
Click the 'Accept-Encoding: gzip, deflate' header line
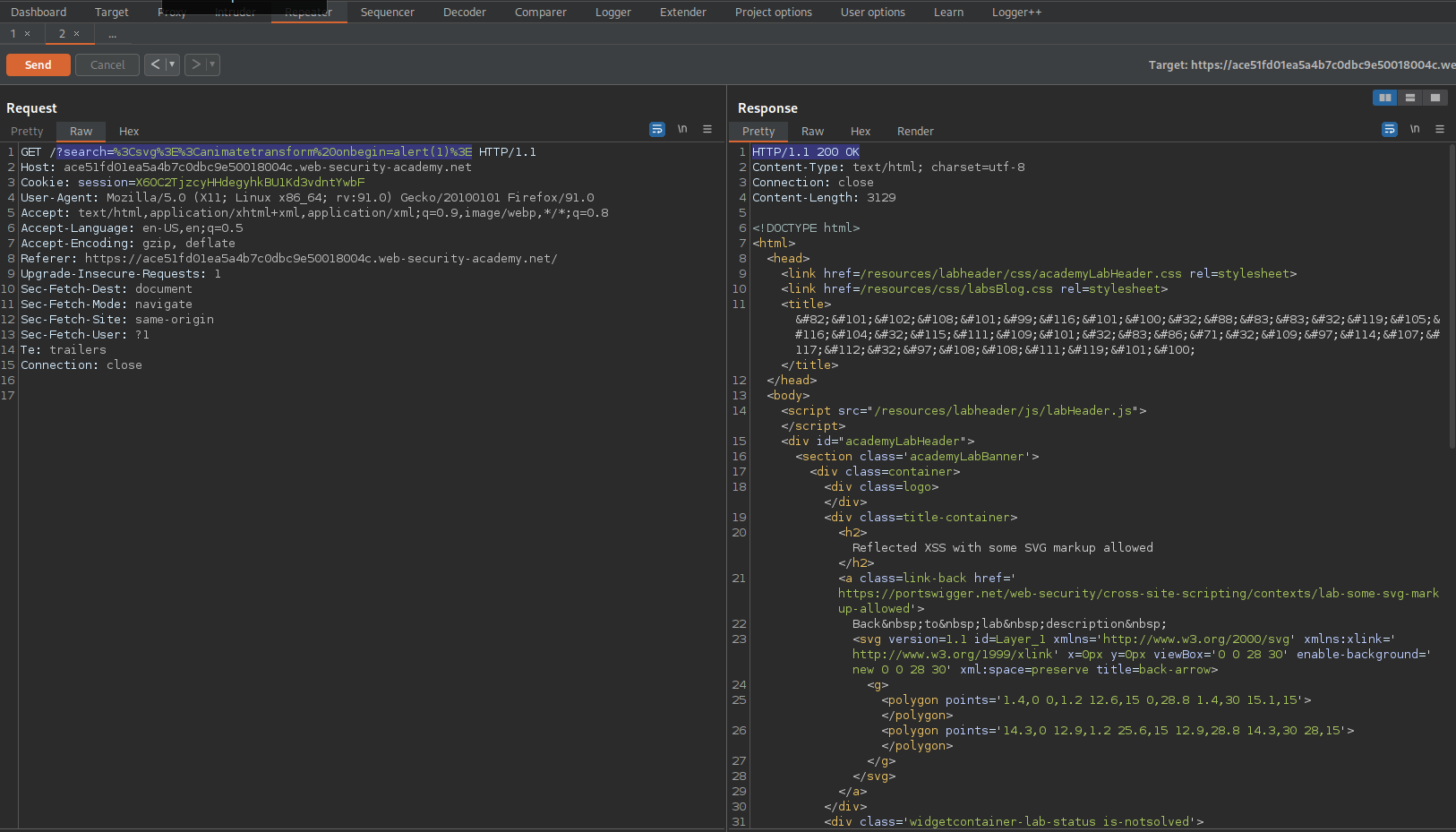[128, 244]
